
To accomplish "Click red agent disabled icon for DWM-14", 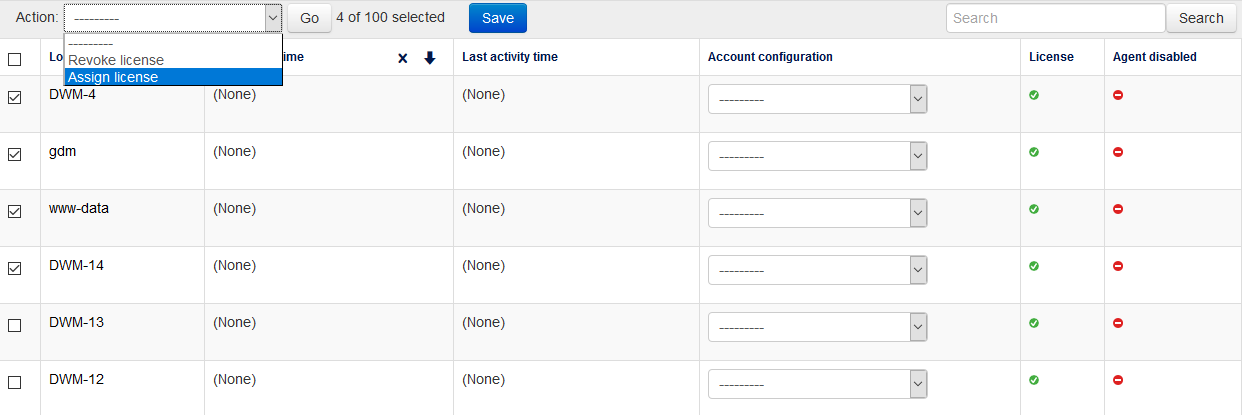I will coord(1118,266).
